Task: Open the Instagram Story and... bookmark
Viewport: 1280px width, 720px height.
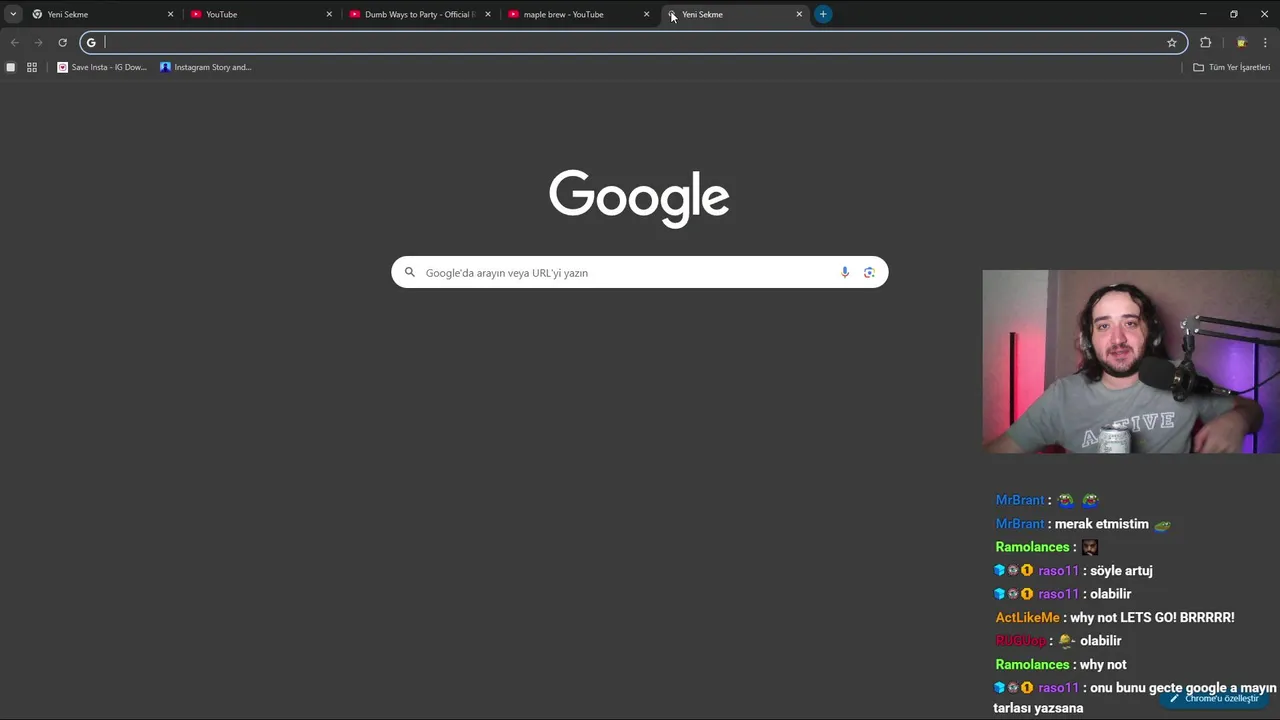Action: (x=206, y=67)
